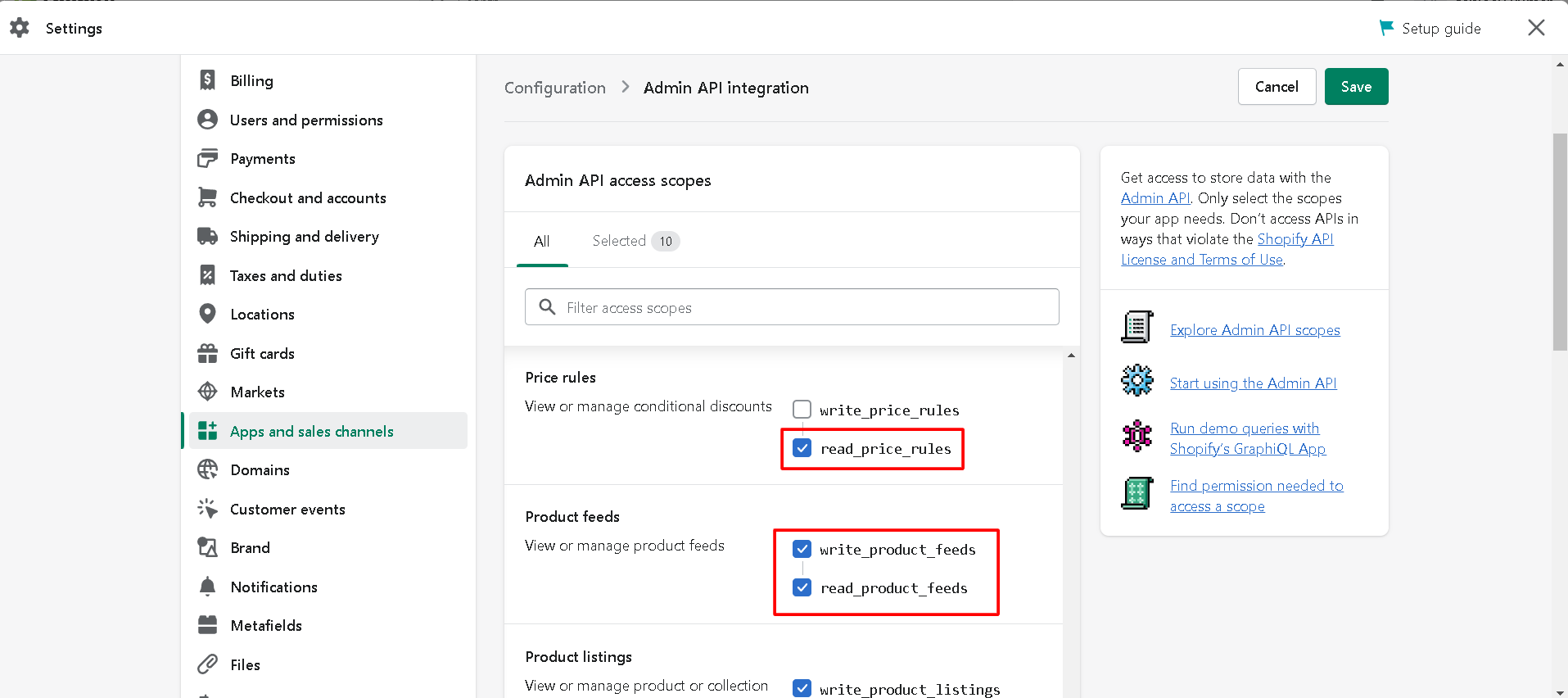Click the Files paperclip icon
1568x698 pixels.
(x=208, y=664)
